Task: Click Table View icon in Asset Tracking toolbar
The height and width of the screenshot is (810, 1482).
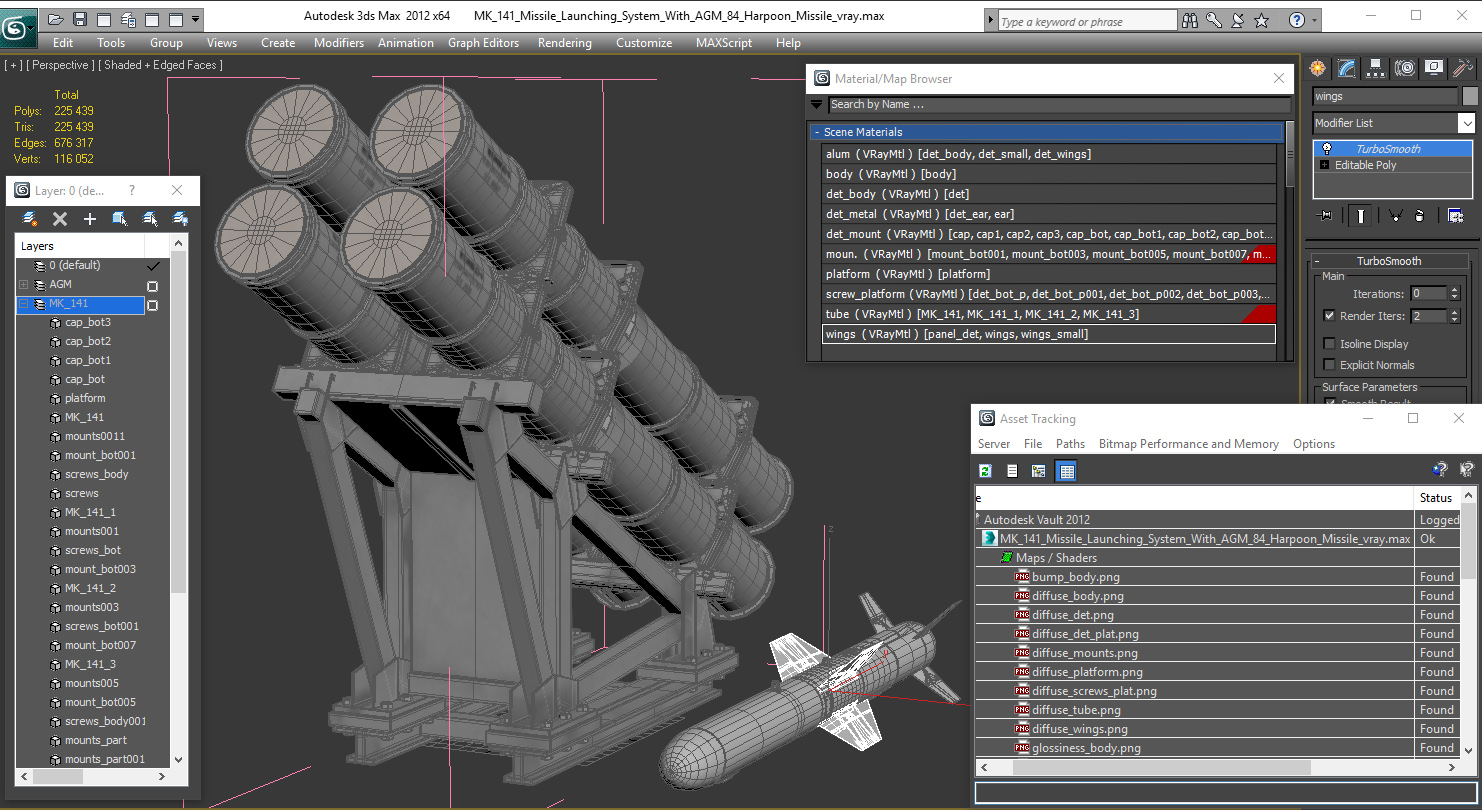Action: pos(1067,471)
